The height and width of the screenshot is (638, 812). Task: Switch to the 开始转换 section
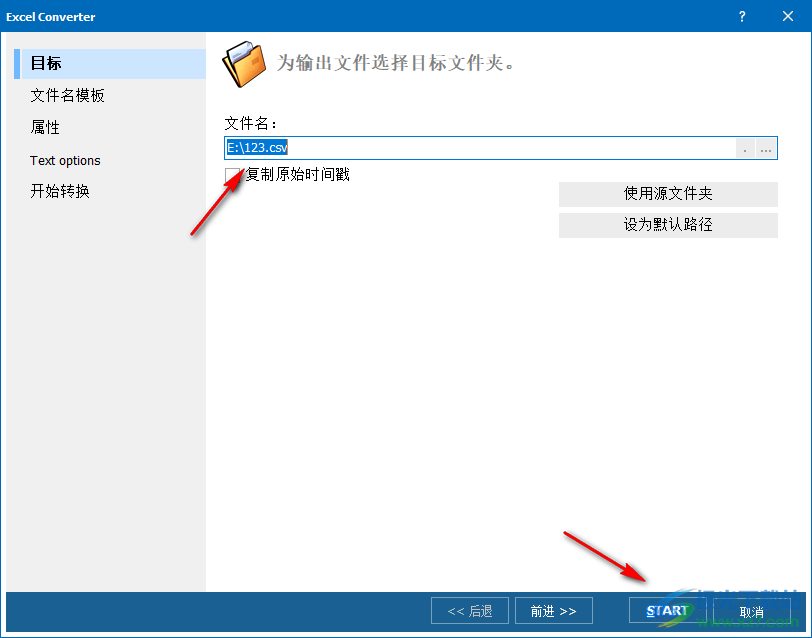coord(60,191)
